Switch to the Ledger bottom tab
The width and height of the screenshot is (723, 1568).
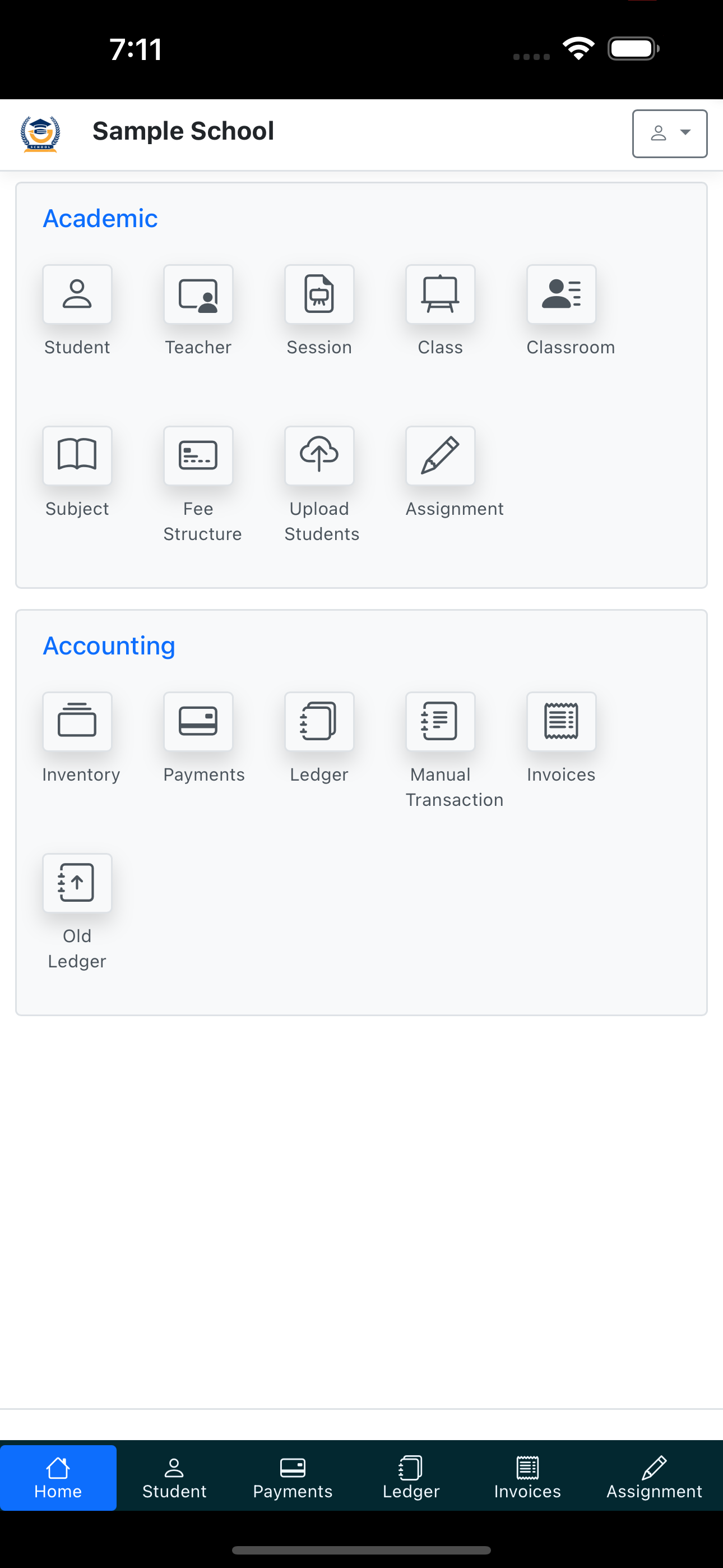point(411,1478)
